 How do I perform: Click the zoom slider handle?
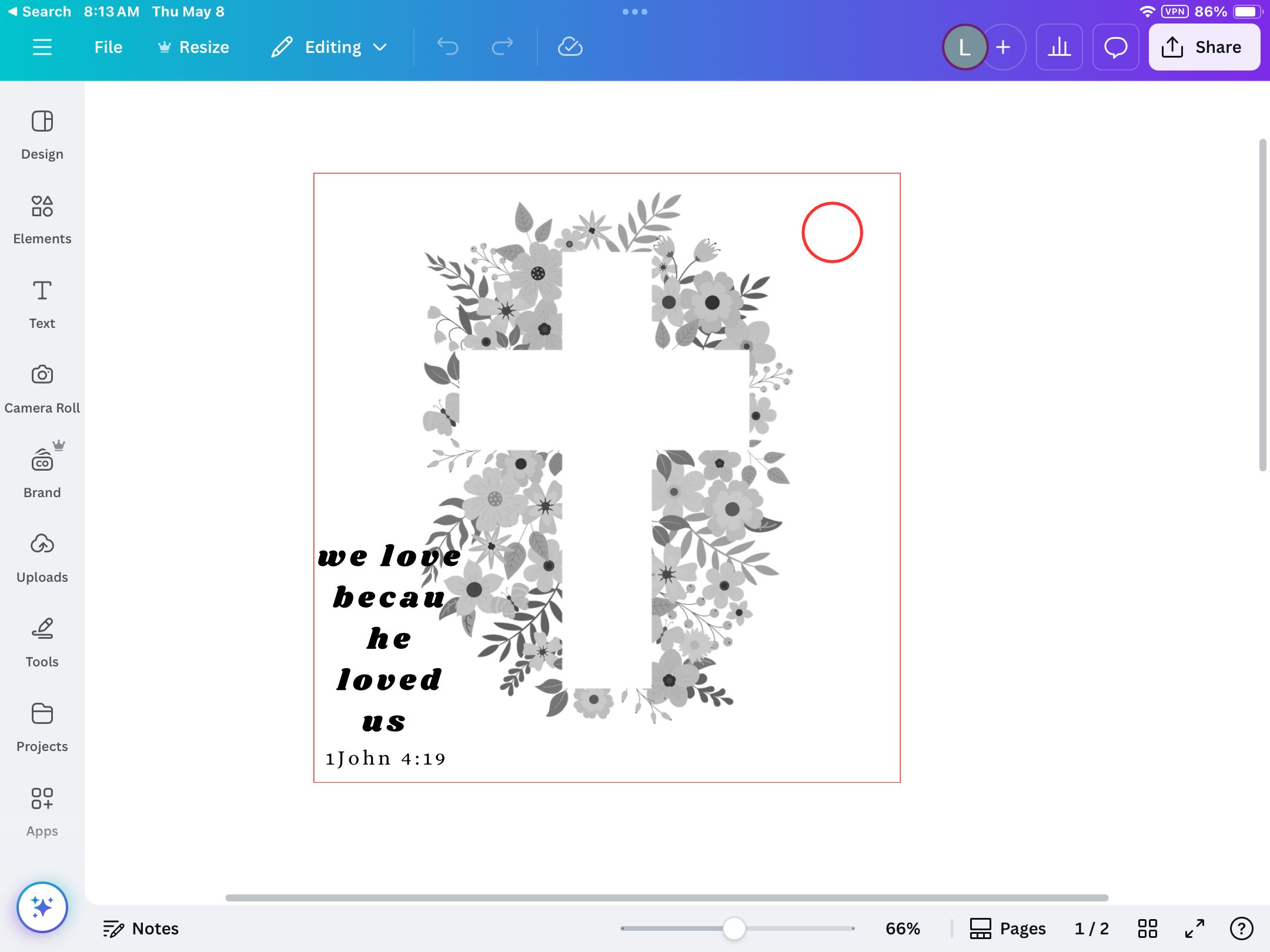734,928
